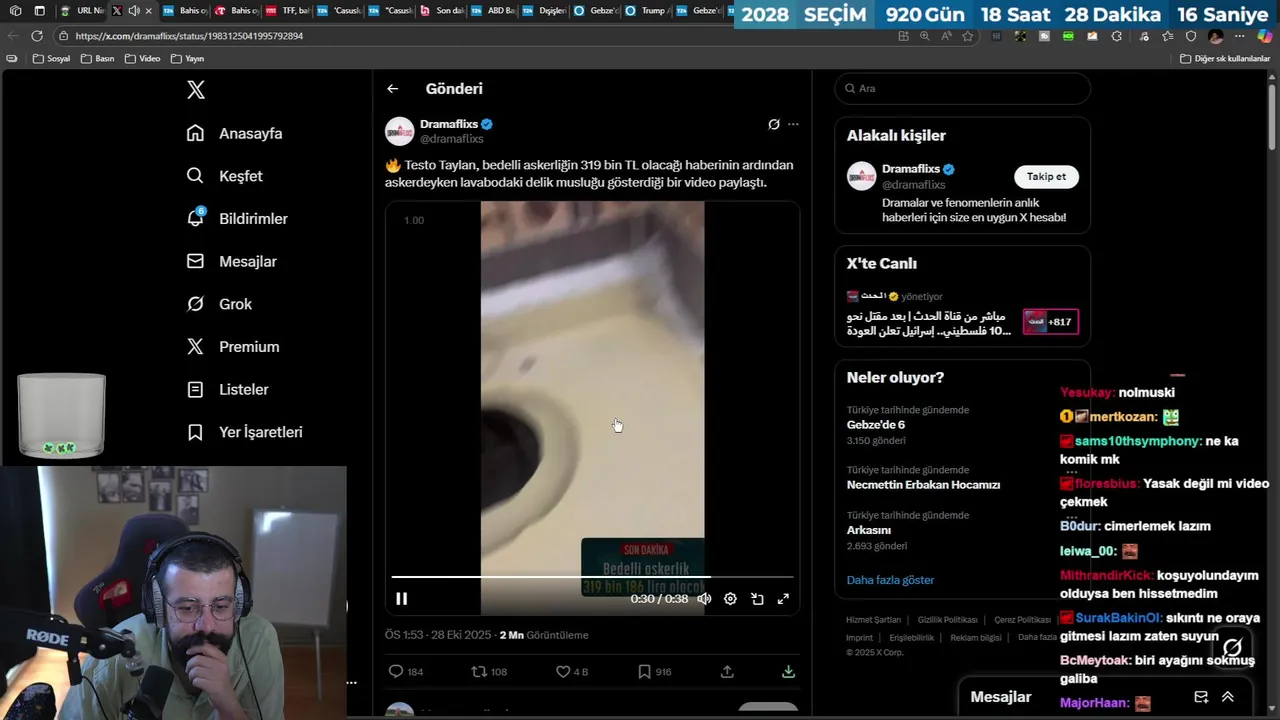Open Hizmet Şartları footer link
Image resolution: width=1280 pixels, height=720 pixels.
pyautogui.click(x=873, y=620)
